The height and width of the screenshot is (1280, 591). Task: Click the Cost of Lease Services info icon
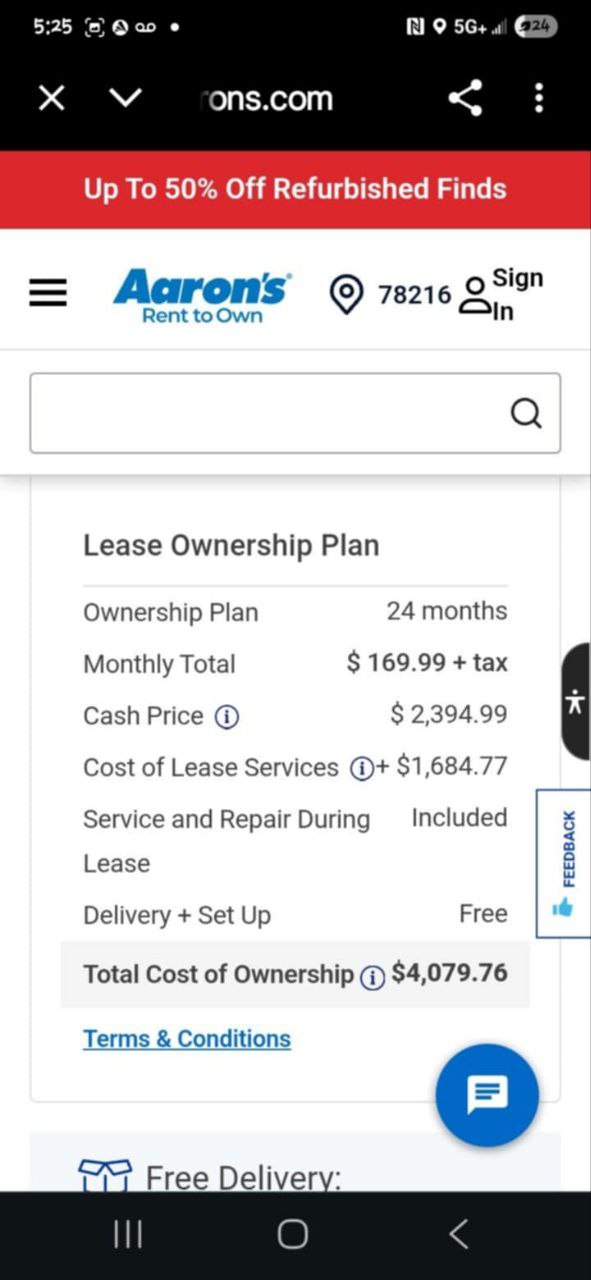(x=359, y=768)
